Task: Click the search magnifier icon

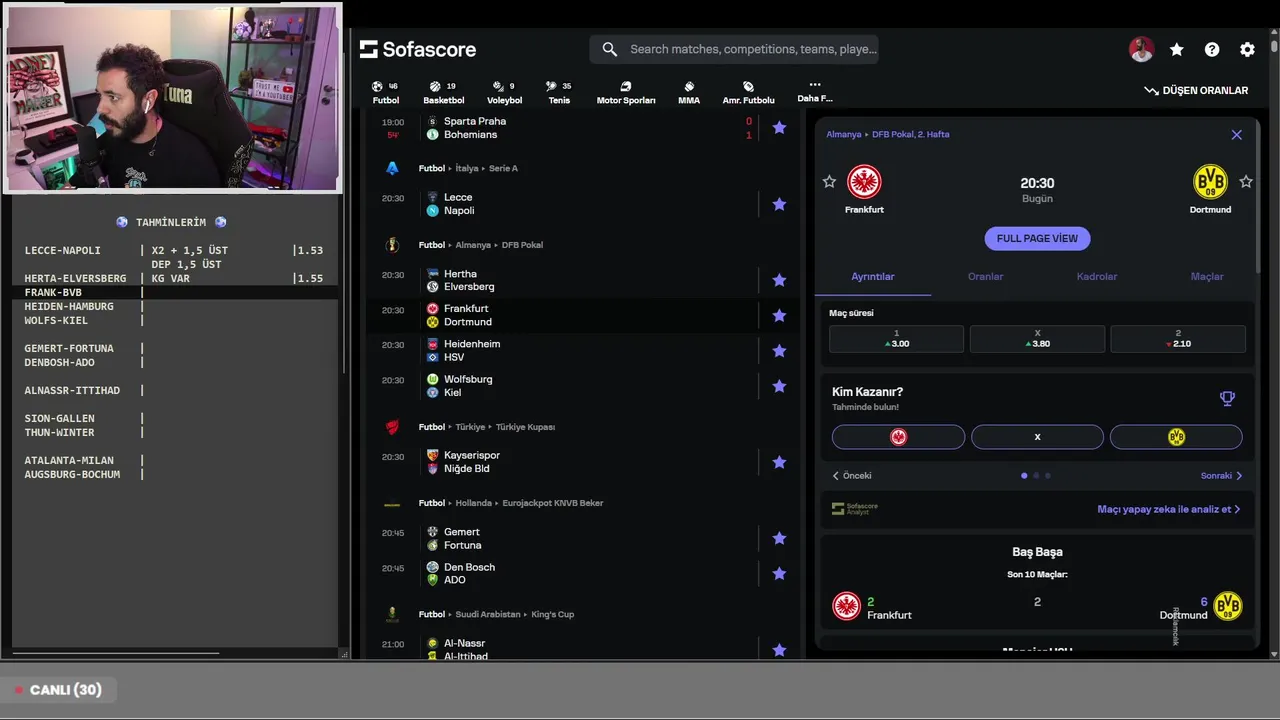Action: (x=610, y=49)
